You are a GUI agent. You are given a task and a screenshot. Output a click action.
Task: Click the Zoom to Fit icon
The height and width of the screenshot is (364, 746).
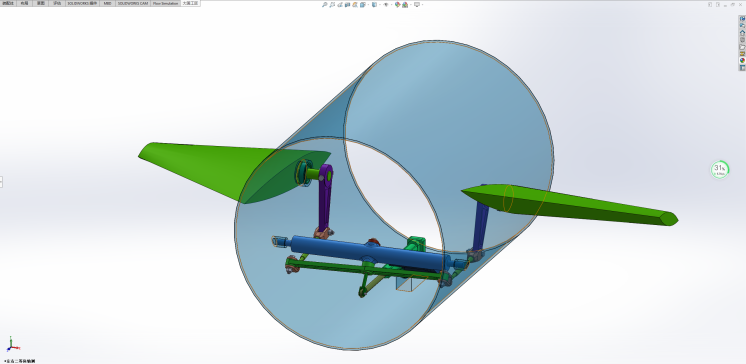tap(324, 5)
